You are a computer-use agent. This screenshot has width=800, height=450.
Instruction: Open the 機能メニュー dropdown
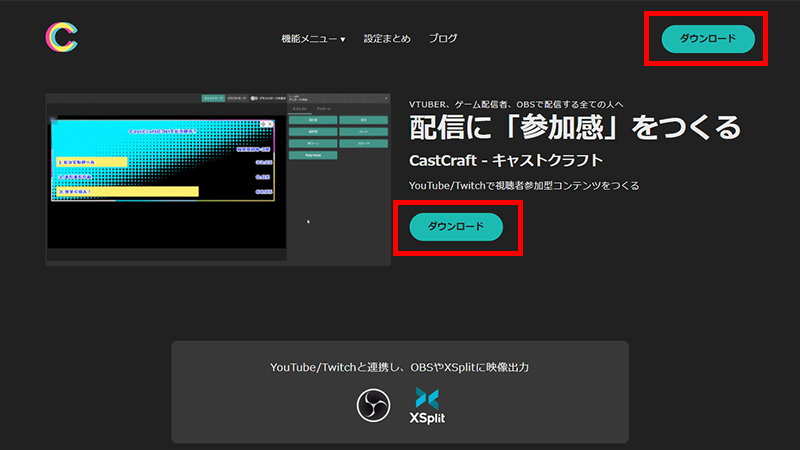[313, 39]
